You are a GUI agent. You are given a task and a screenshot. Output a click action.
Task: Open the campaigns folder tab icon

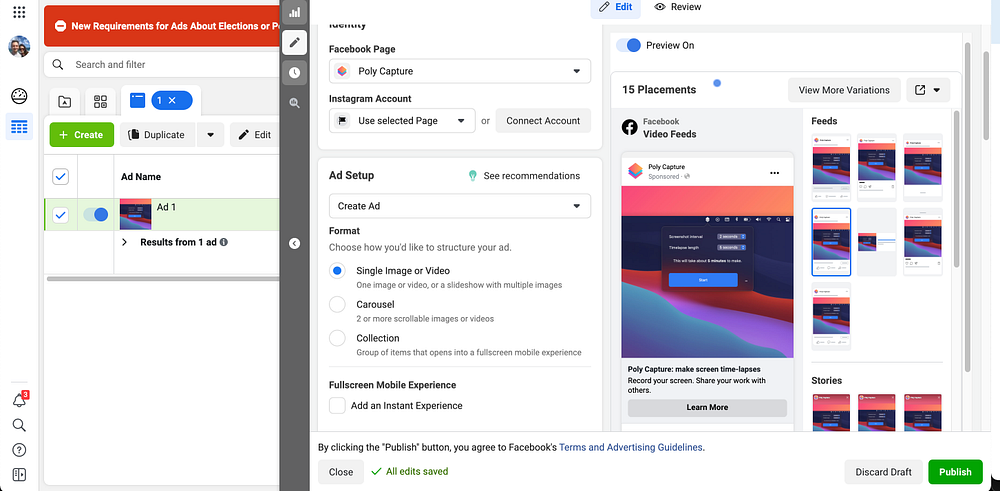click(x=64, y=101)
